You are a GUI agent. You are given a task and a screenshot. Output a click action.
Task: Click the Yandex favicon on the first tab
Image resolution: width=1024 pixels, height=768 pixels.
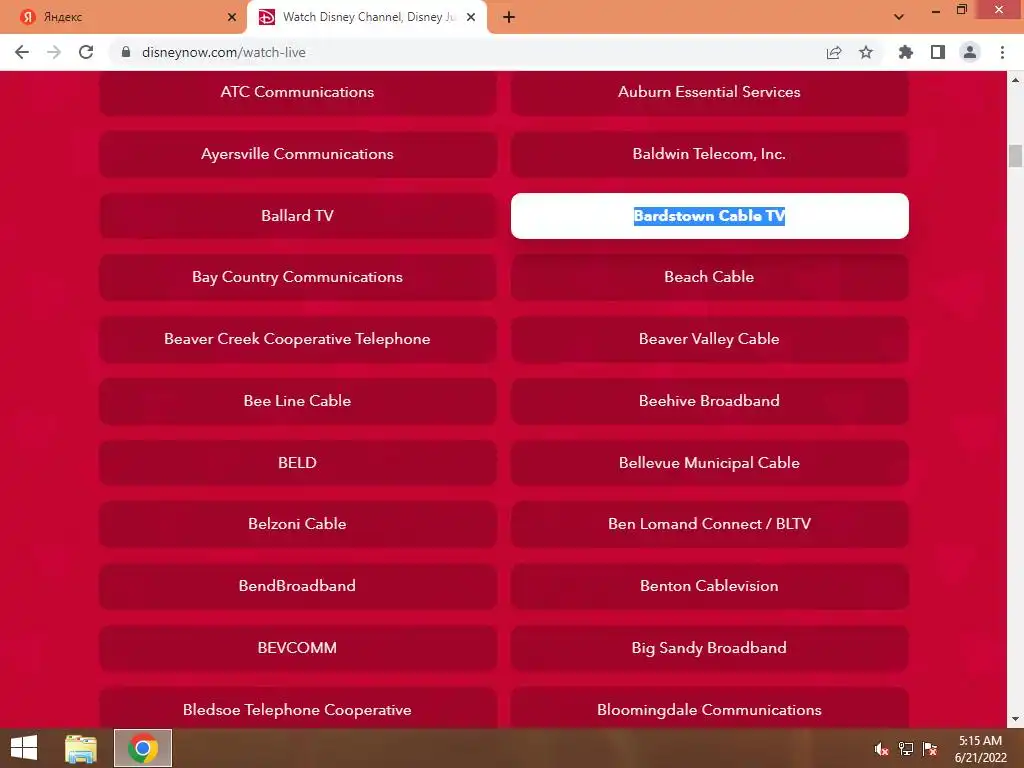27,17
